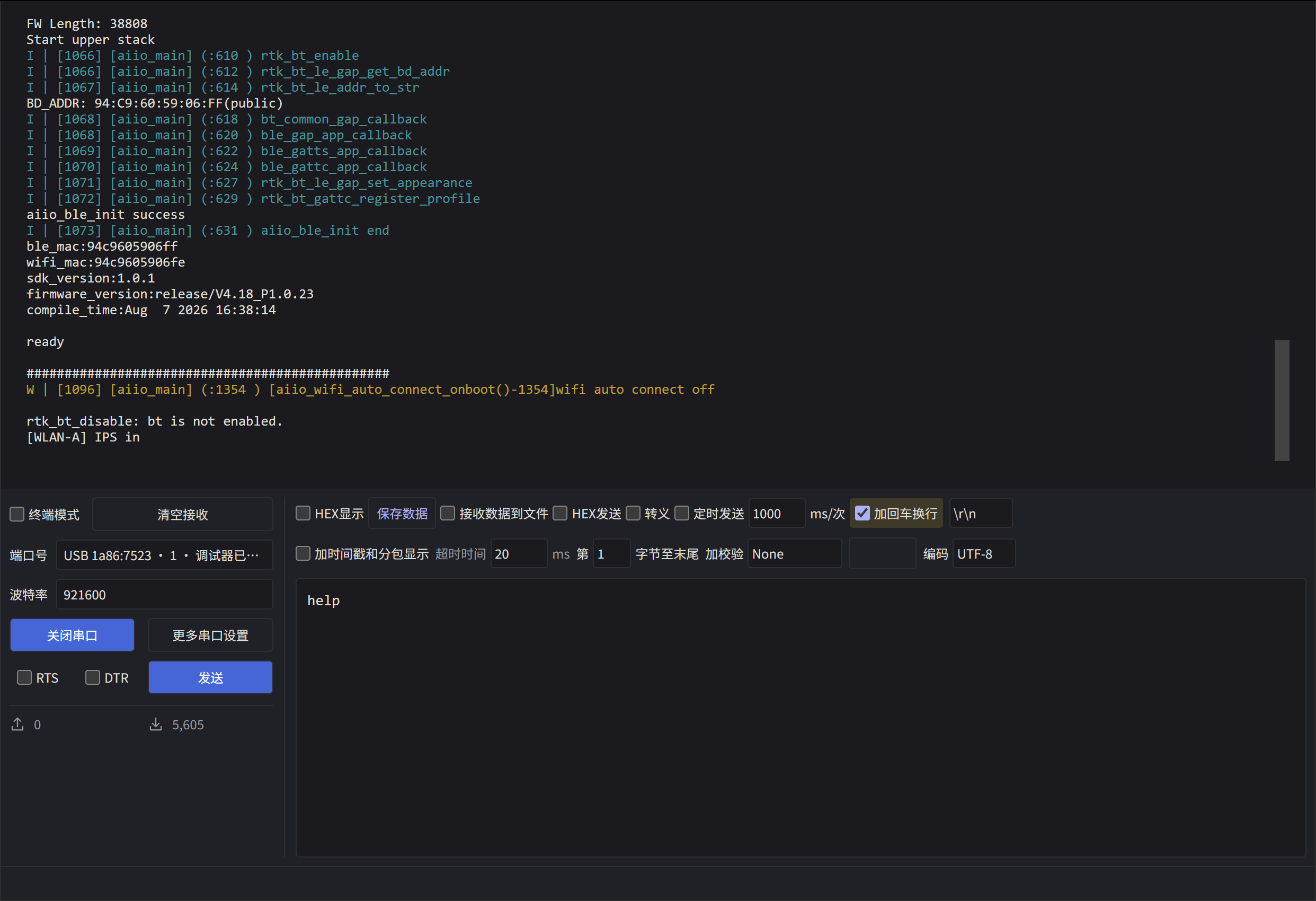Enable 加时间戳和分包显示 checkbox
The width and height of the screenshot is (1316, 901).
pos(303,554)
